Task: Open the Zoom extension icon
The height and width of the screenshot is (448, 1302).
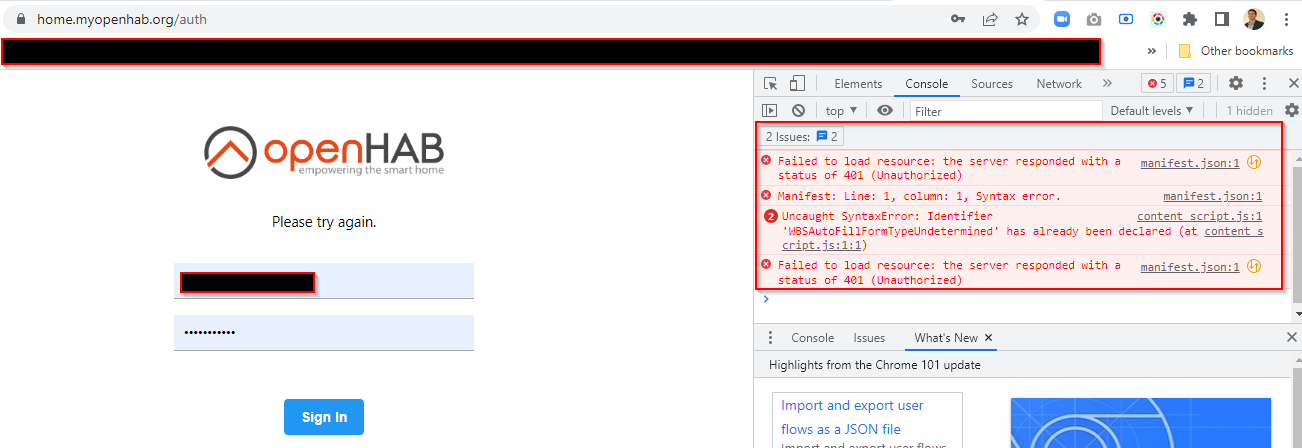Action: [1061, 19]
